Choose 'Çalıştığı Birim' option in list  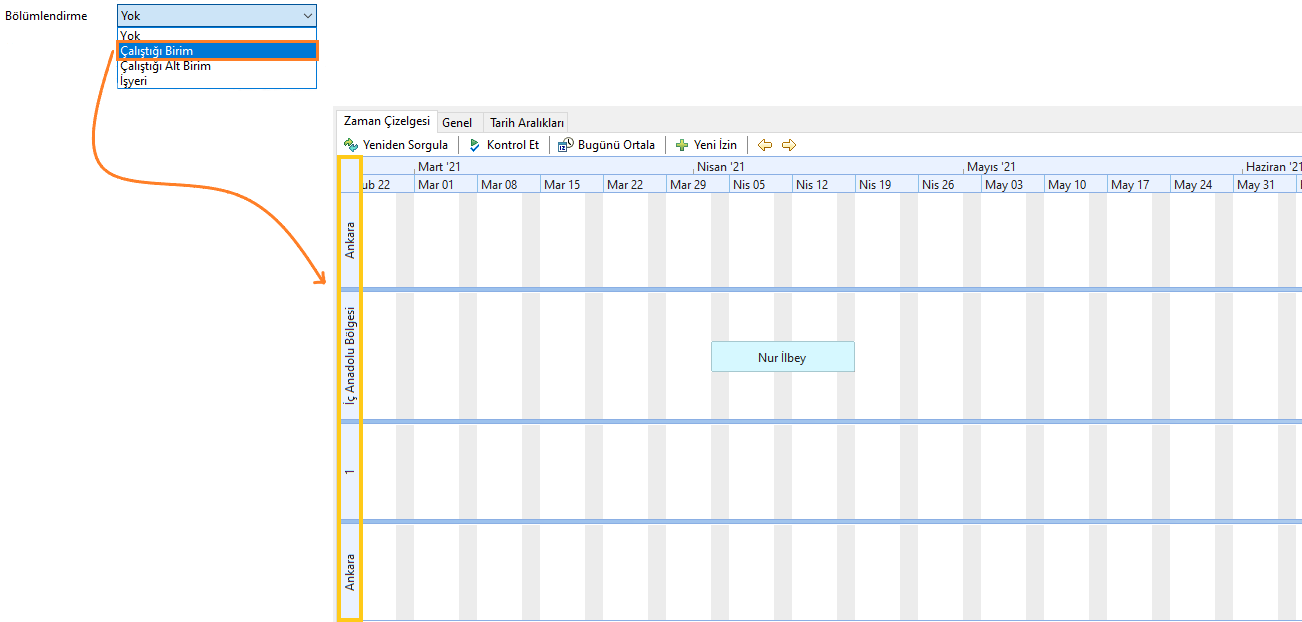(157, 50)
